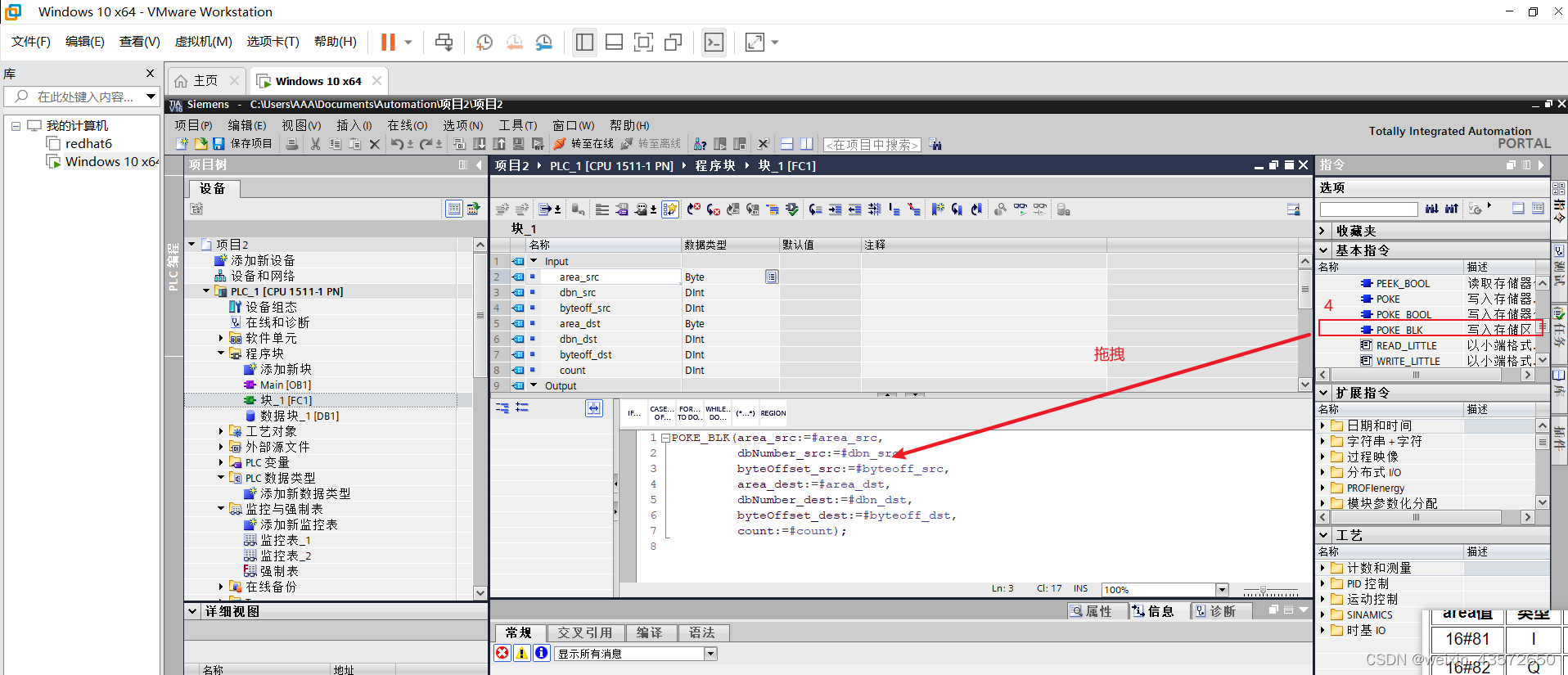The image size is (1568, 675).
Task: Expand the PLC 变量 tree node
Action: 221,461
